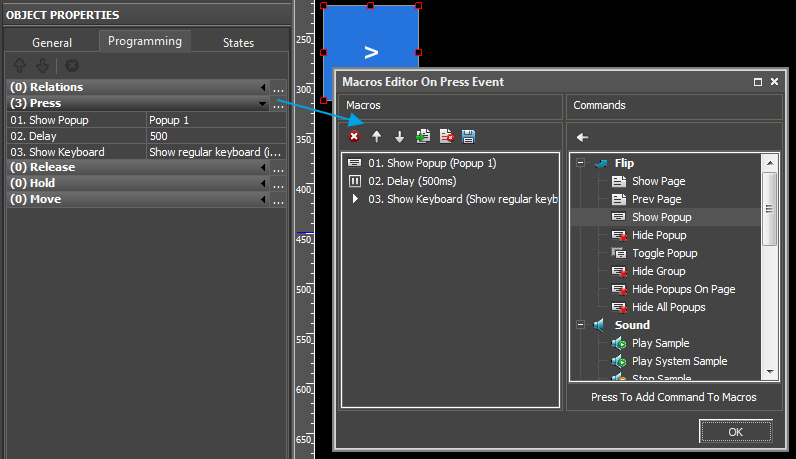Open macros editor for Release via ellipsis
Viewport: 796px width, 459px height.
pos(278,168)
